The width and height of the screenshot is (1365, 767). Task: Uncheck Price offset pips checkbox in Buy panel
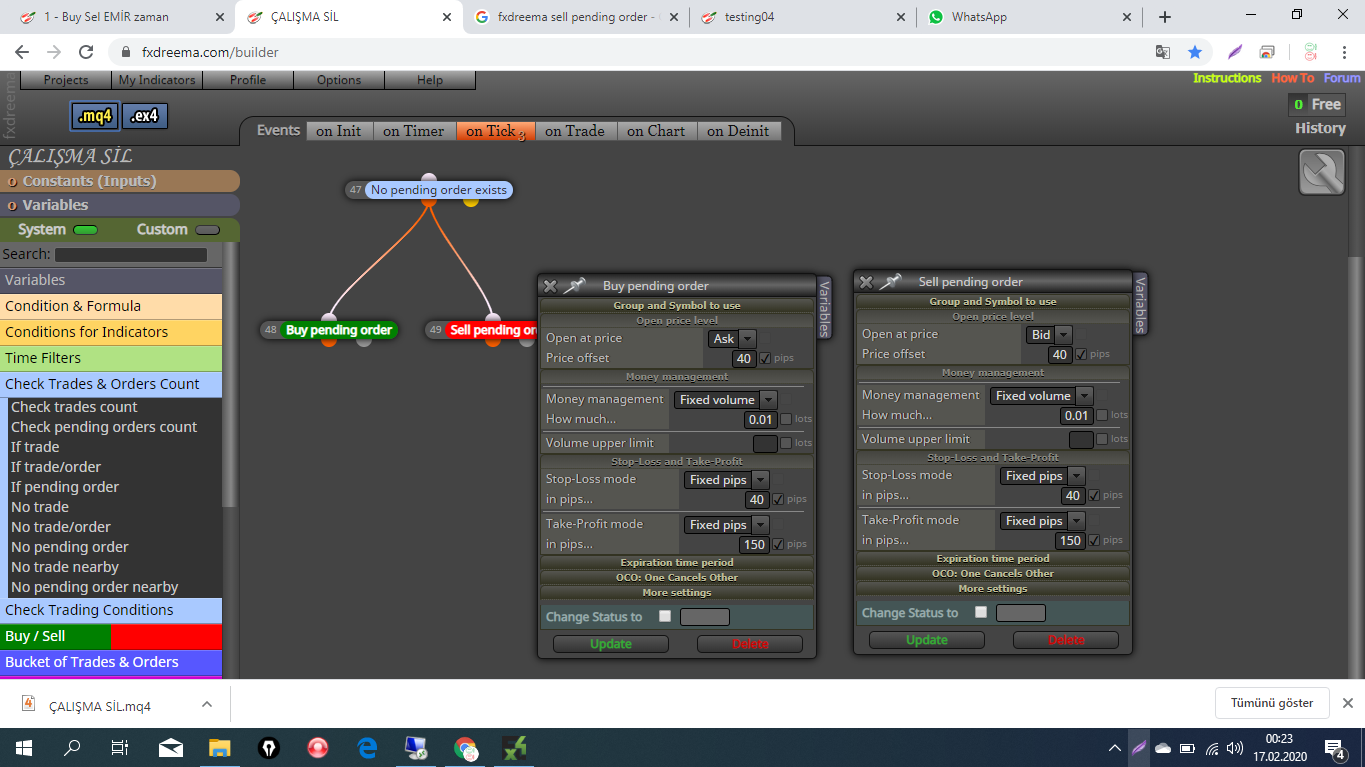coord(765,359)
